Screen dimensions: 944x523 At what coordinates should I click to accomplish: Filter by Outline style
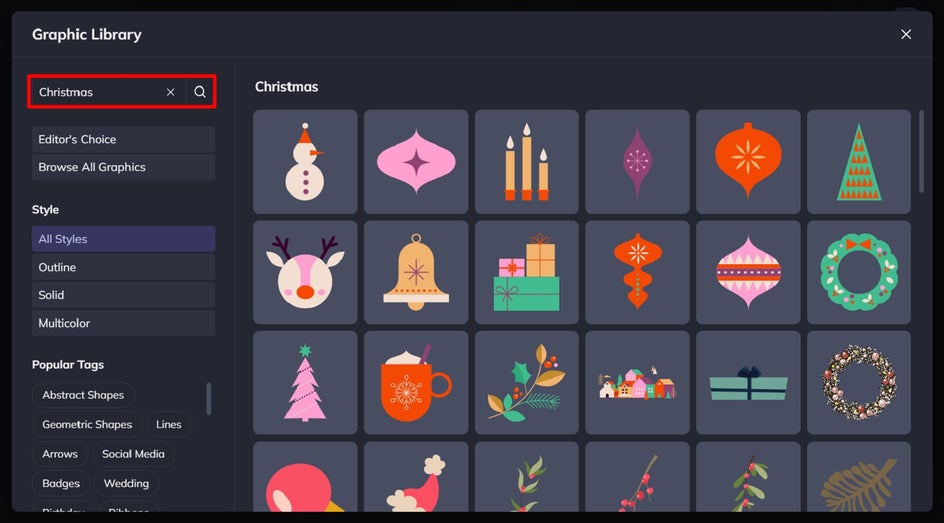pyautogui.click(x=123, y=267)
